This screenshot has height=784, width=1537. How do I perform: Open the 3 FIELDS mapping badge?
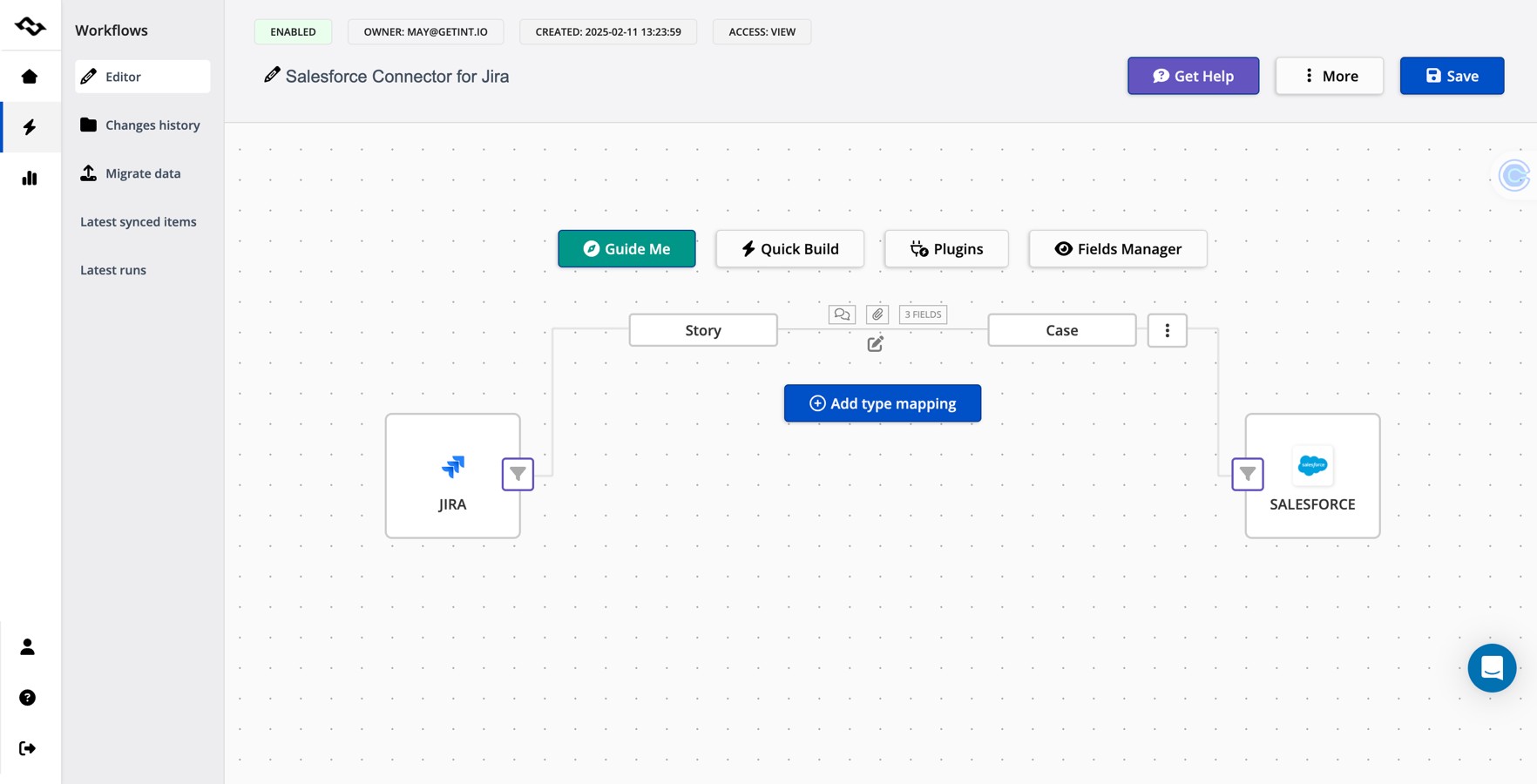click(x=923, y=314)
